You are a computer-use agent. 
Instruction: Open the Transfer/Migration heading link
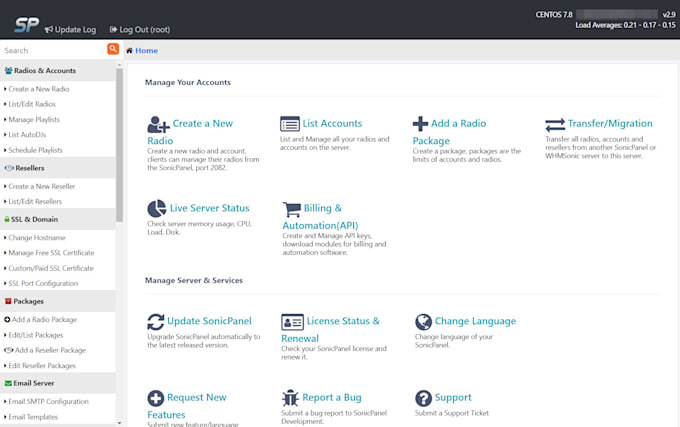[x=610, y=124]
